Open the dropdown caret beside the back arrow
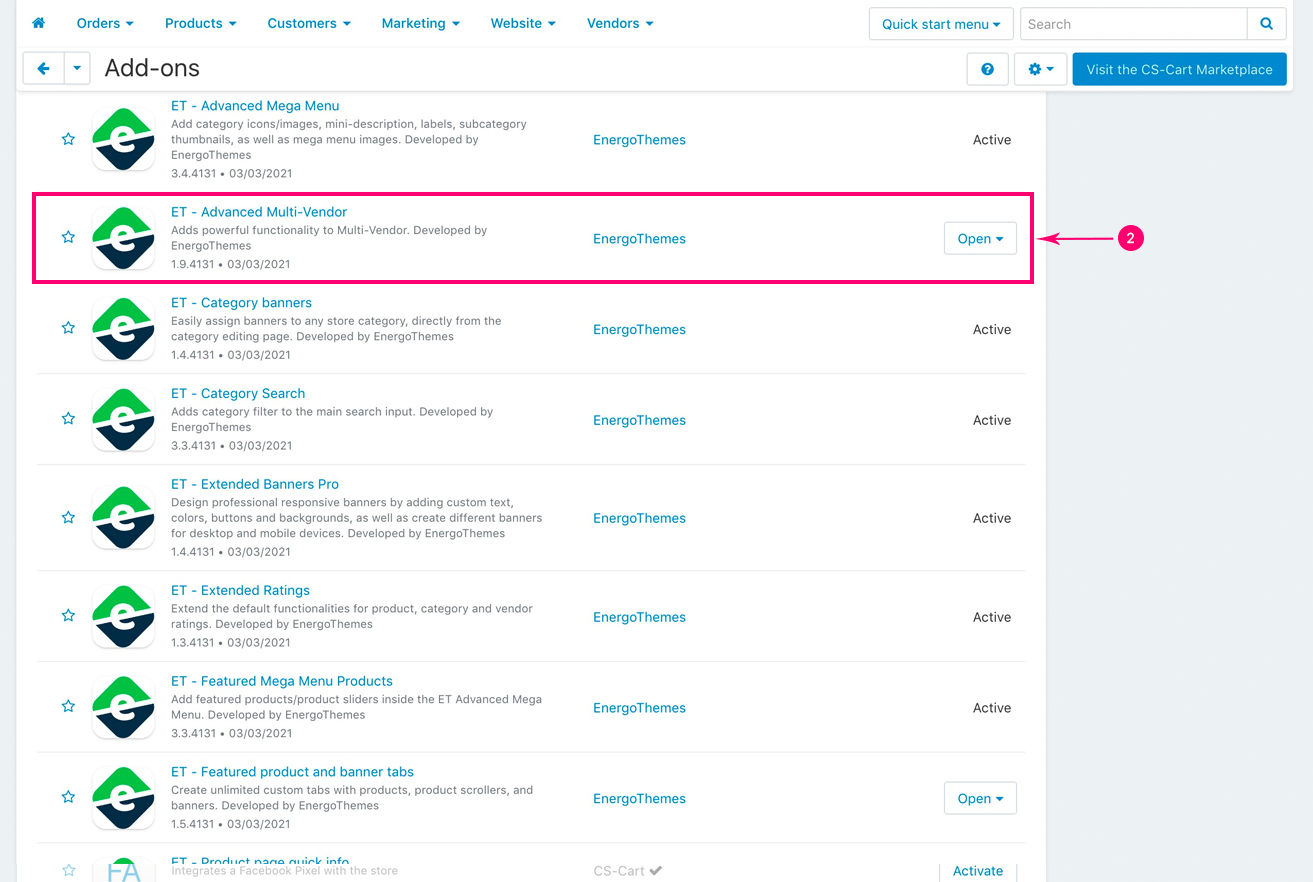The width and height of the screenshot is (1313, 882). pos(77,69)
